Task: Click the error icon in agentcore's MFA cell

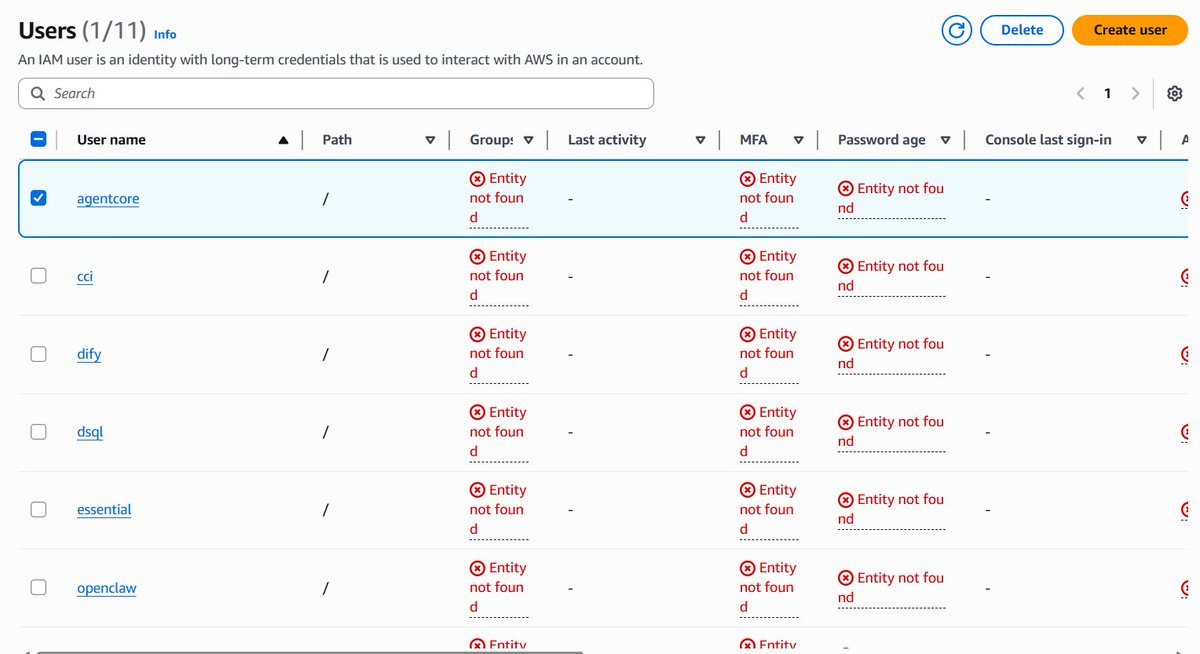Action: pyautogui.click(x=748, y=179)
